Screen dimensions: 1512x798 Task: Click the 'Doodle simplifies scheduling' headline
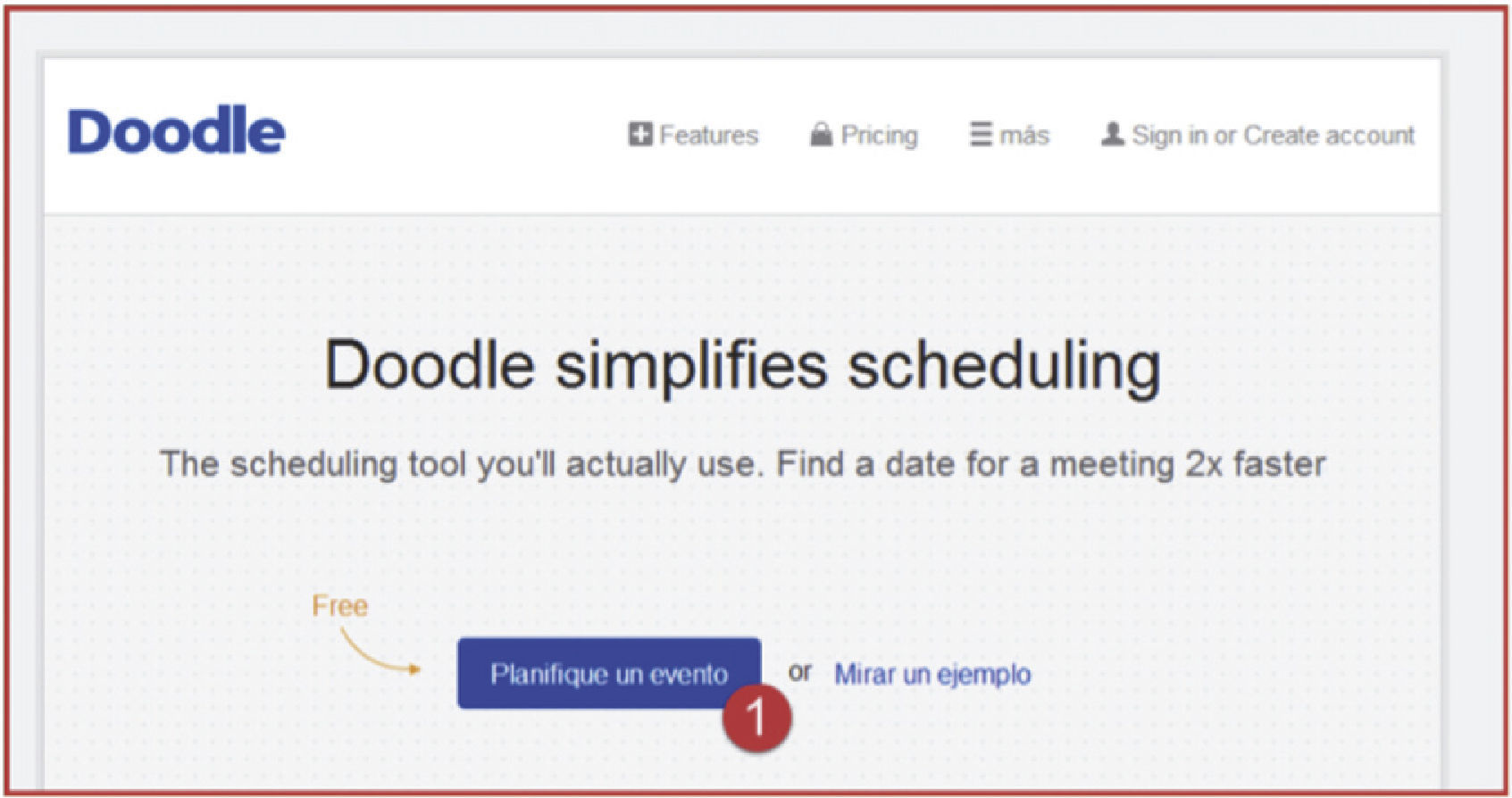[x=741, y=365]
